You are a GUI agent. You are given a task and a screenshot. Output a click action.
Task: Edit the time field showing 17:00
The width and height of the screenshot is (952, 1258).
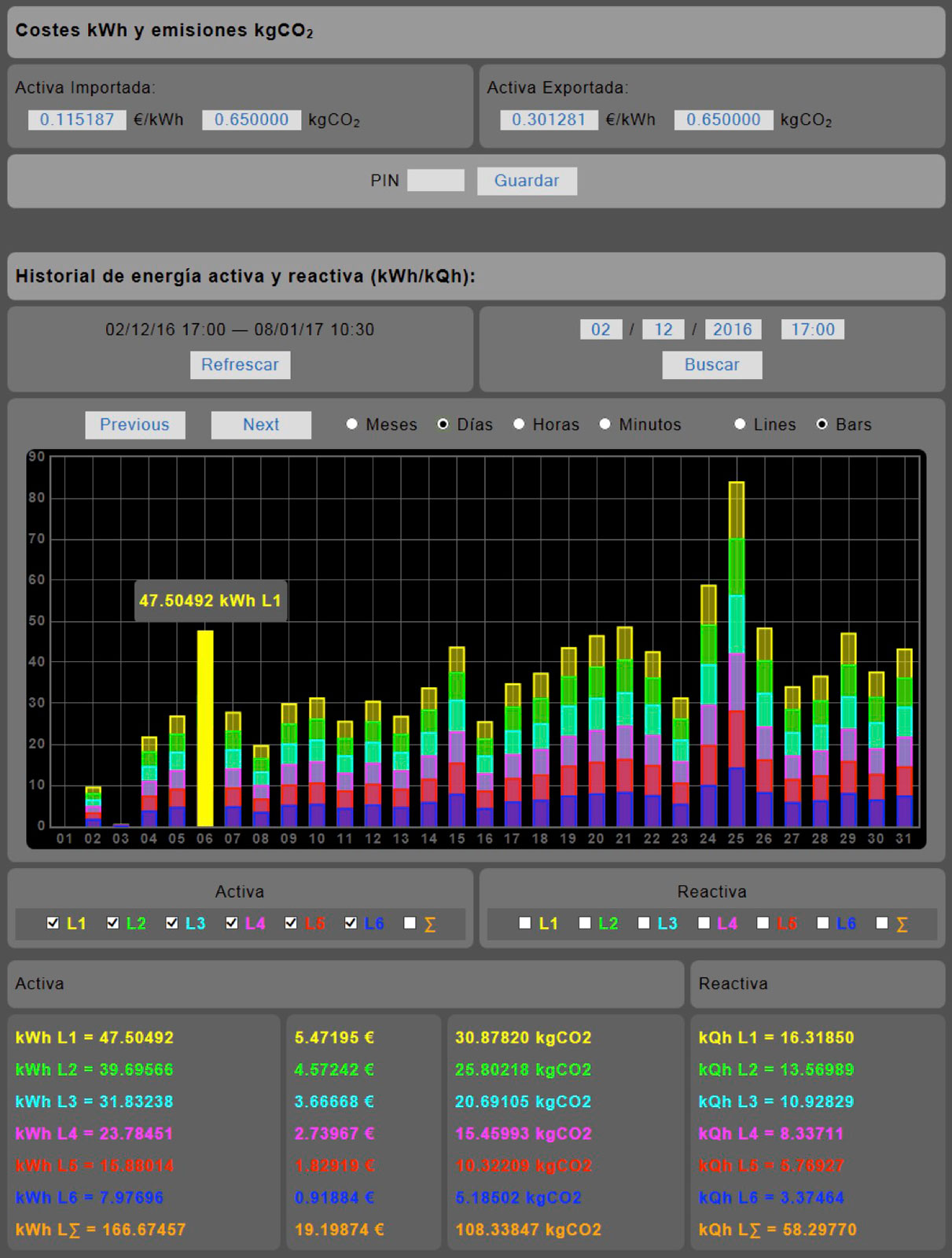pos(813,329)
